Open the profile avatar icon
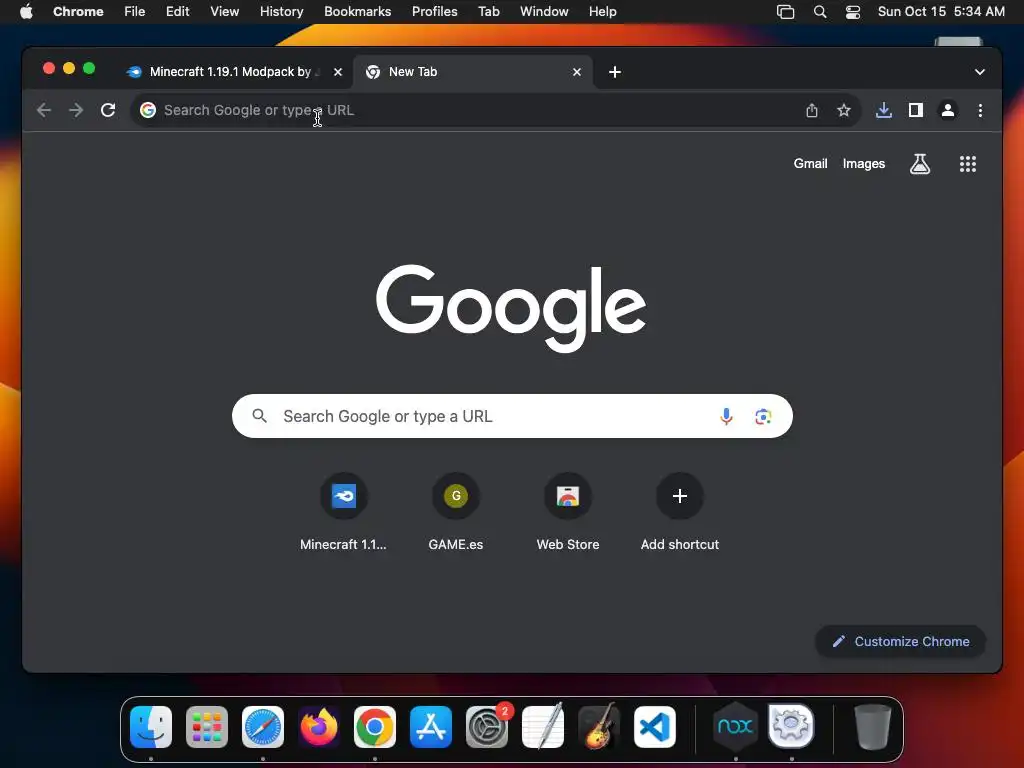 click(x=948, y=110)
